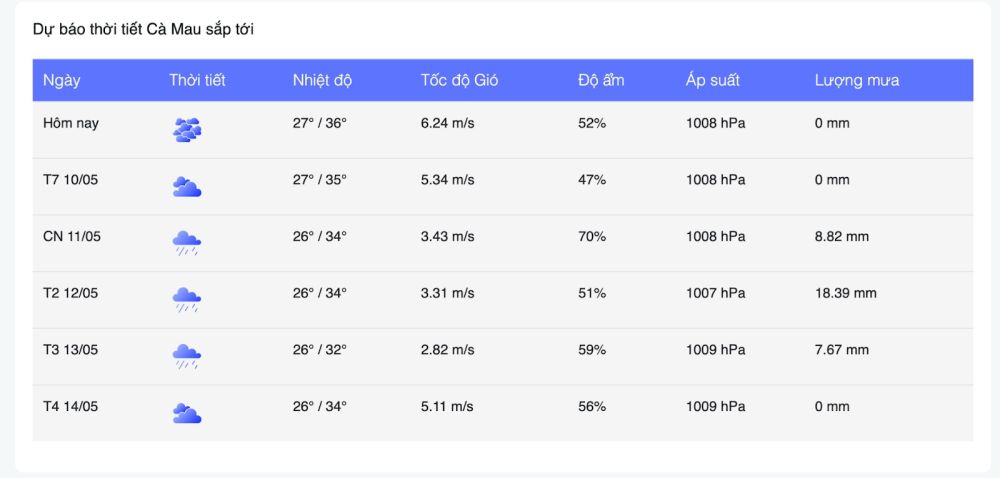Viewport: 1000px width, 478px height.
Task: Click the 2.82 m/s wind speed value
Action: 447,350
